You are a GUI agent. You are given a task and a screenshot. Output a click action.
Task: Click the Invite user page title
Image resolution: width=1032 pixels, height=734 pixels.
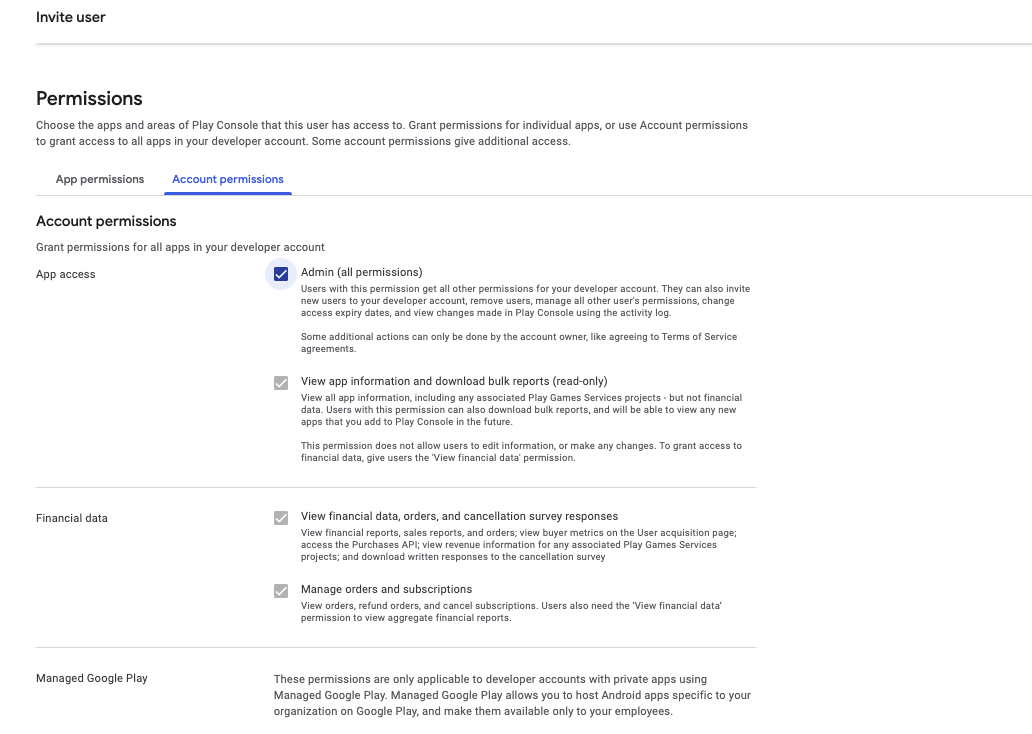pyautogui.click(x=70, y=17)
